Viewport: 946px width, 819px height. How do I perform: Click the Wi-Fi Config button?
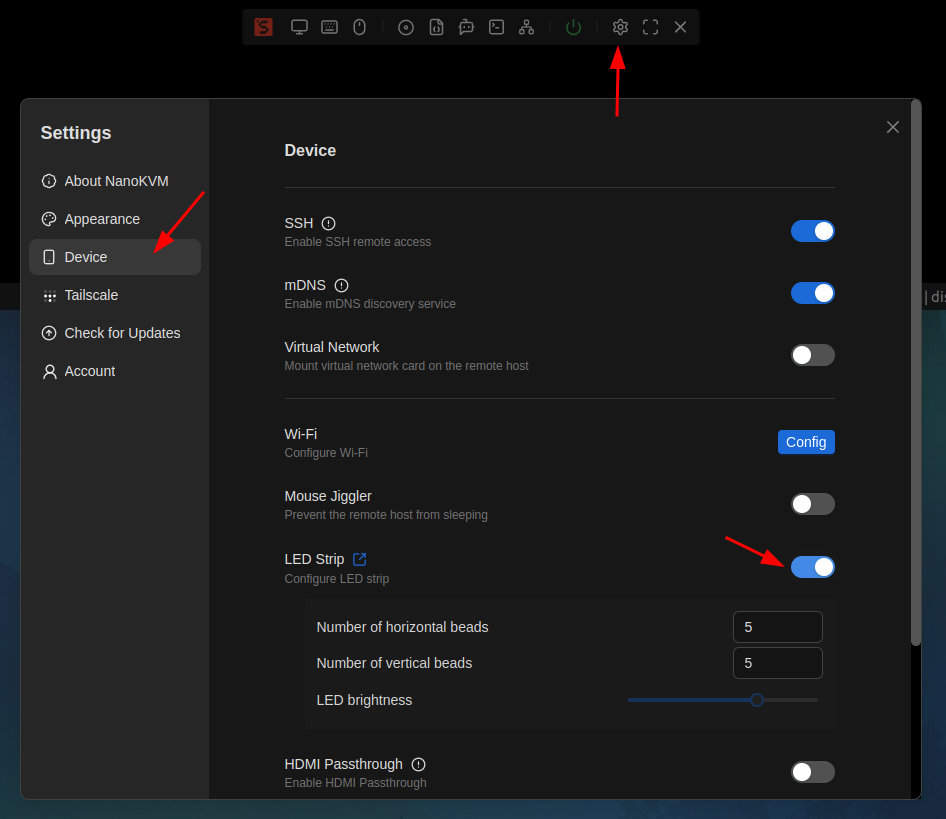[806, 441]
